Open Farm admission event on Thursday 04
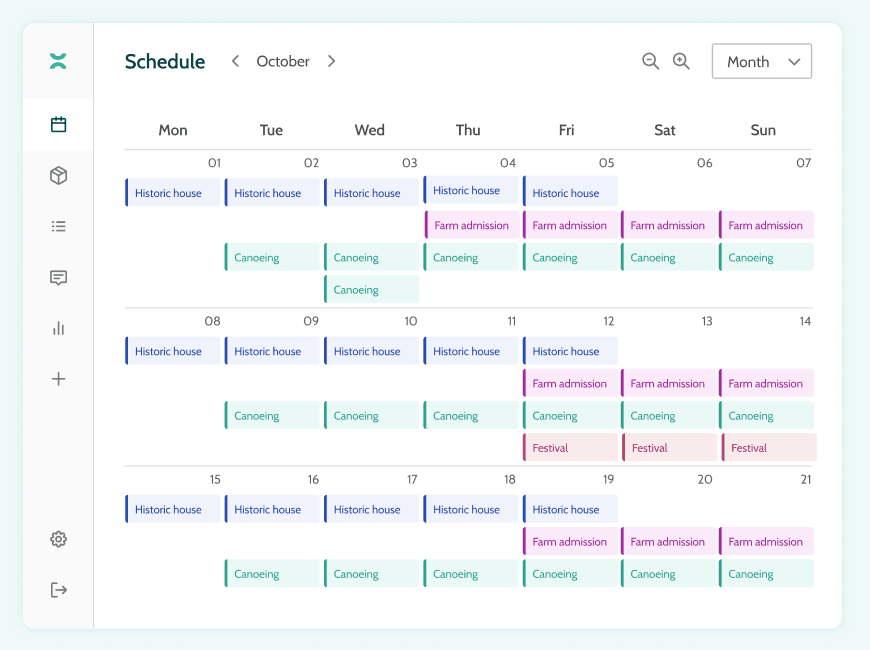The width and height of the screenshot is (870, 650). pyautogui.click(x=472, y=225)
